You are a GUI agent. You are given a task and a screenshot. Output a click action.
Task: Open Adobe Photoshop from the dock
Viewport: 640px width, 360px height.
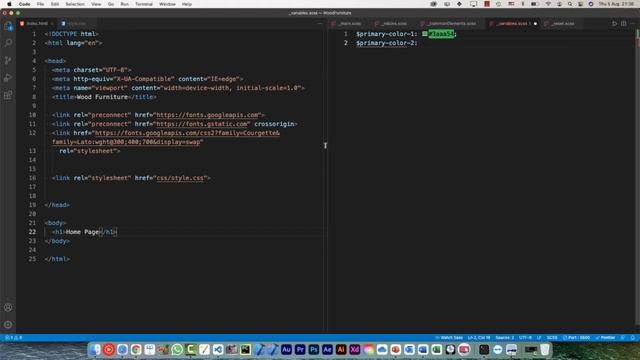click(313, 349)
